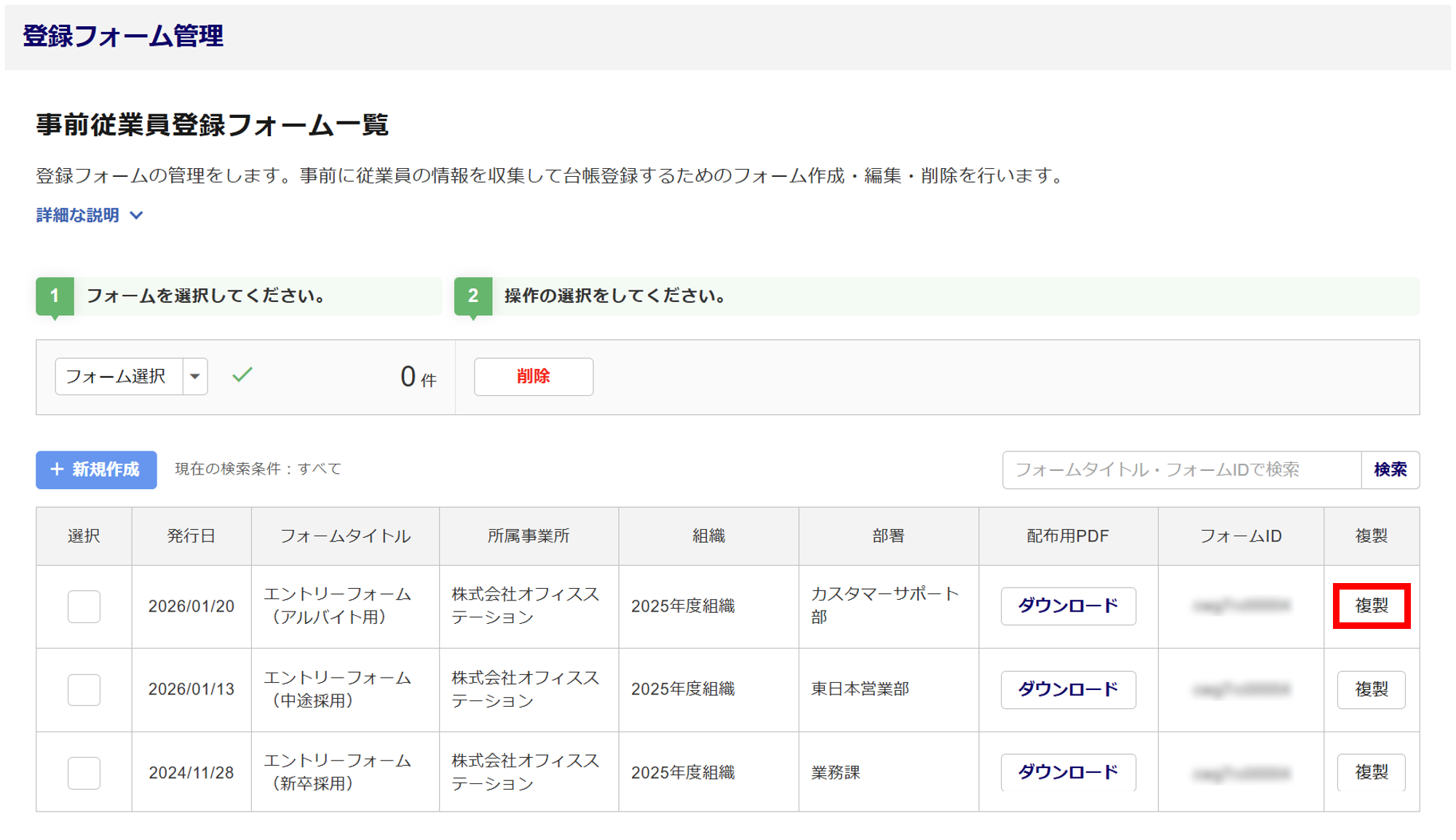
Task: Click the フォームタイトル column header
Action: click(345, 536)
